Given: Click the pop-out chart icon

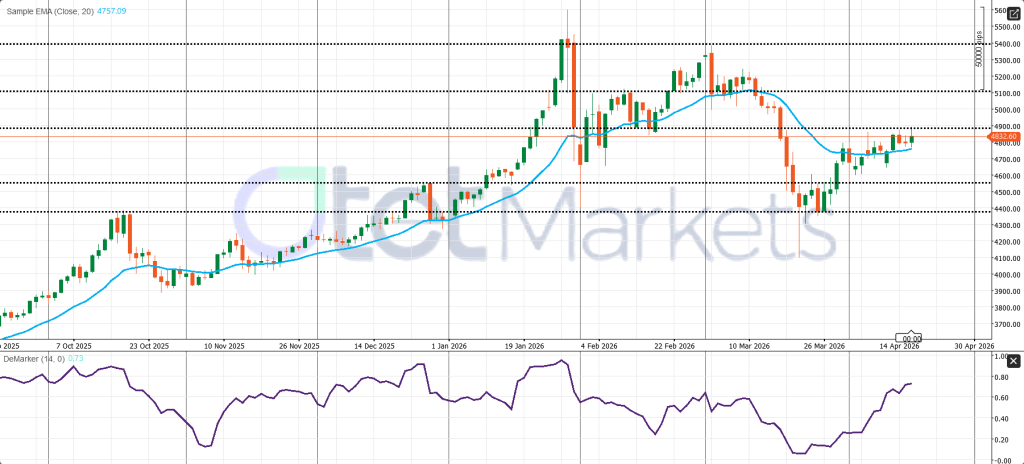Looking at the screenshot, I should pos(1011,12).
